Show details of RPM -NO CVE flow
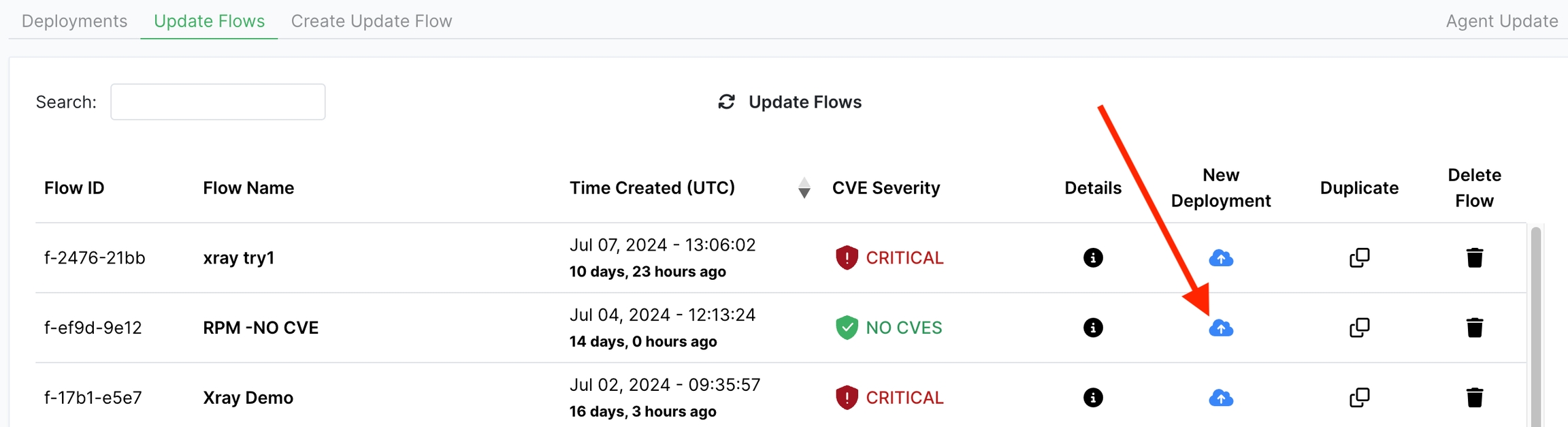The height and width of the screenshot is (427, 1568). [x=1093, y=328]
